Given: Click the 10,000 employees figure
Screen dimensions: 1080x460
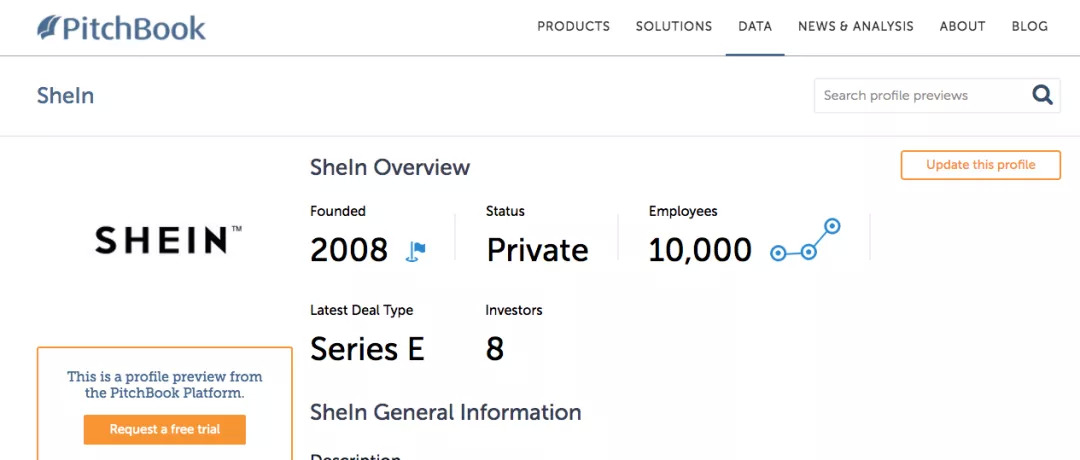Looking at the screenshot, I should [700, 250].
